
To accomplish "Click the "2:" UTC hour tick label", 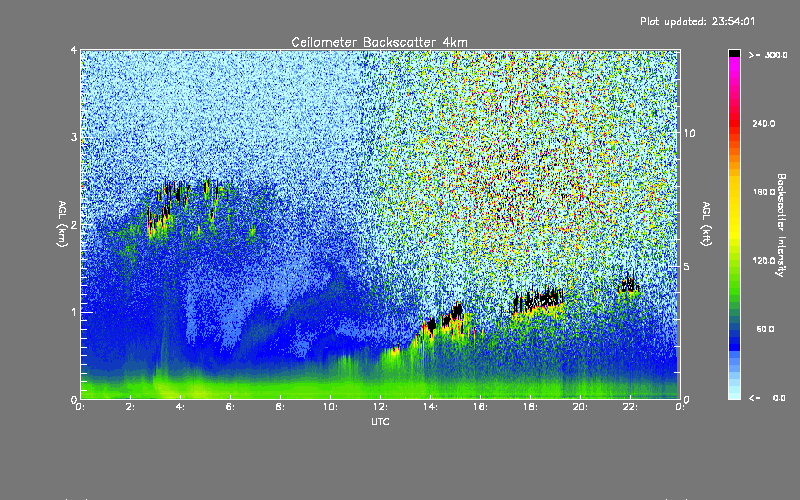I will tap(130, 407).
